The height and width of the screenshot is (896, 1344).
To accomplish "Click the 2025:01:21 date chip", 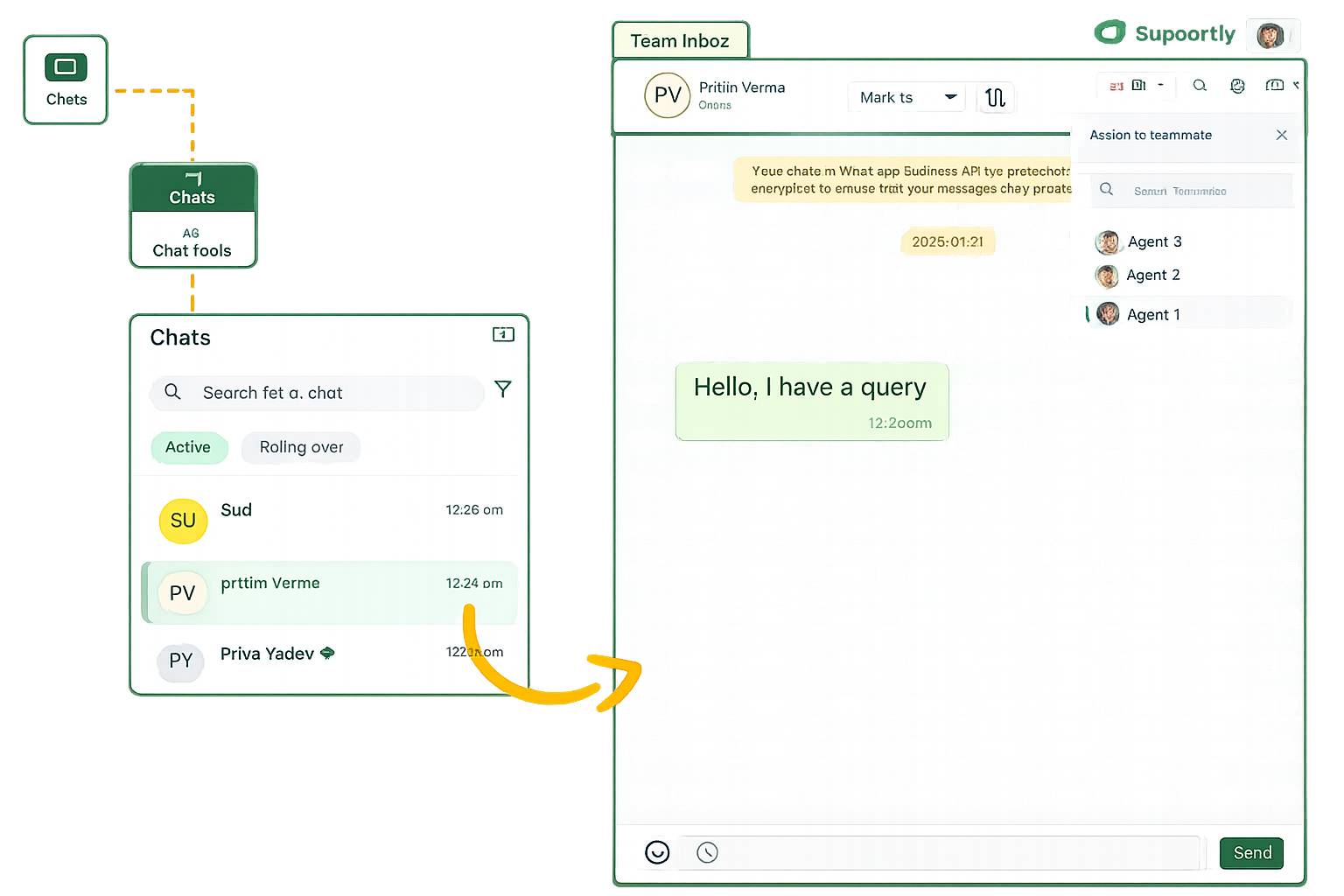I will [x=948, y=241].
